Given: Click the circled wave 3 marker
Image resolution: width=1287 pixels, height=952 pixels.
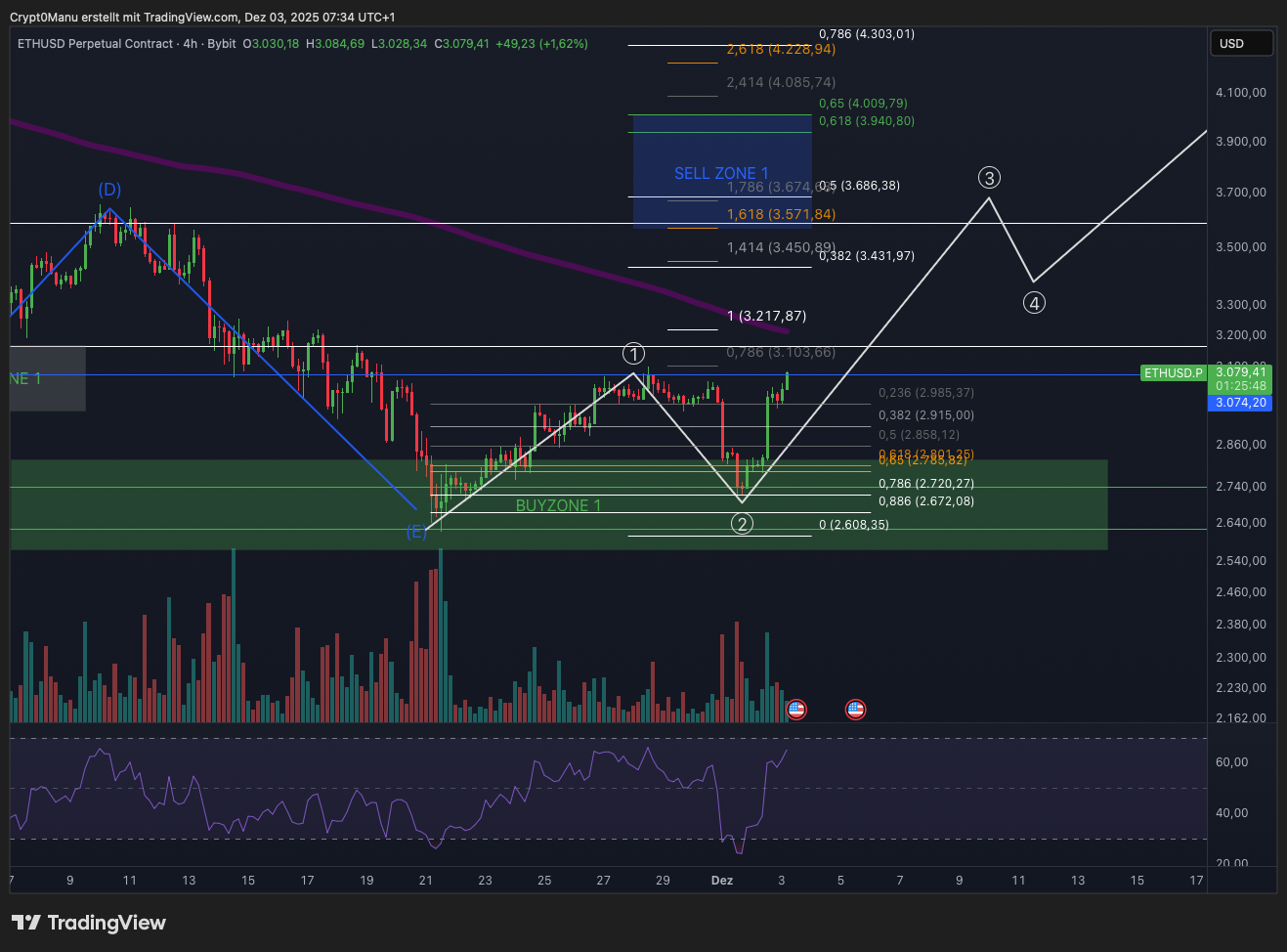Looking at the screenshot, I should [990, 178].
